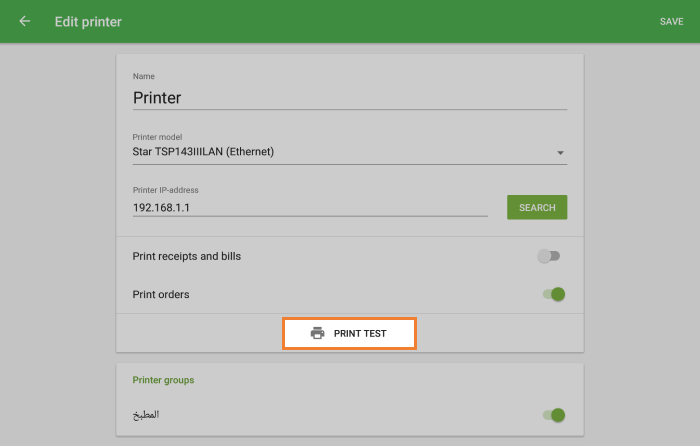
Task: Turn off the المطبخ printer group toggle
Action: click(x=554, y=415)
